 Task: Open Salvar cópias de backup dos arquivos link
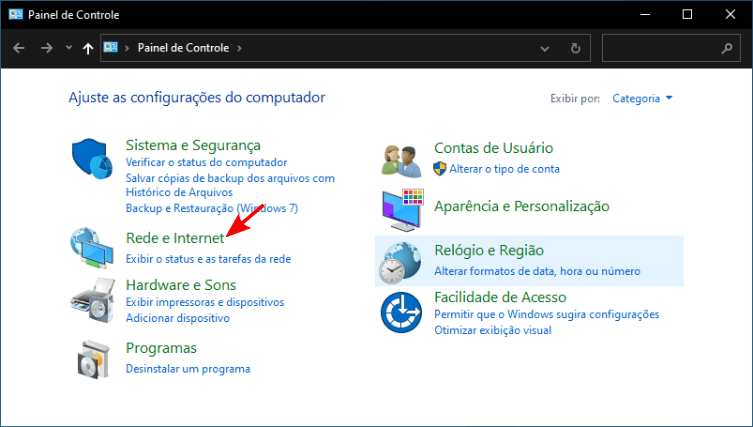pos(230,185)
